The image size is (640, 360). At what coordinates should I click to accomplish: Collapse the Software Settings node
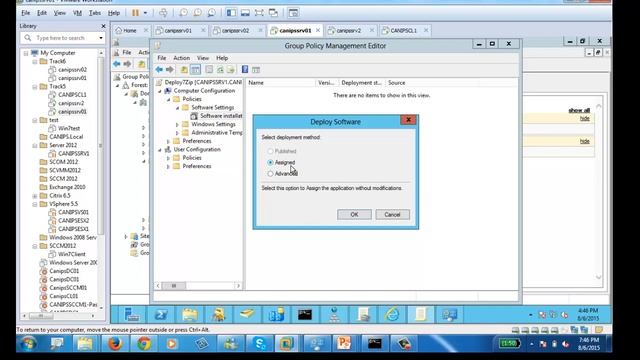[x=178, y=108]
